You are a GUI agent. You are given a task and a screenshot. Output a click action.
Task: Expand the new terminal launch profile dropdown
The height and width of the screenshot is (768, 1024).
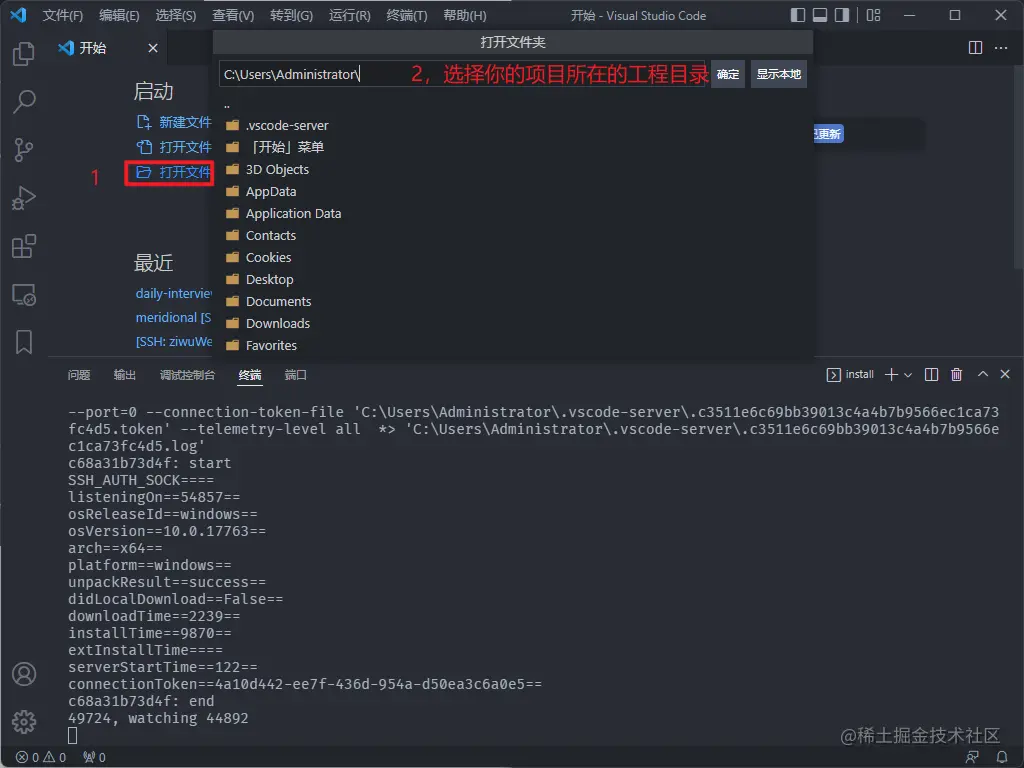[908, 375]
